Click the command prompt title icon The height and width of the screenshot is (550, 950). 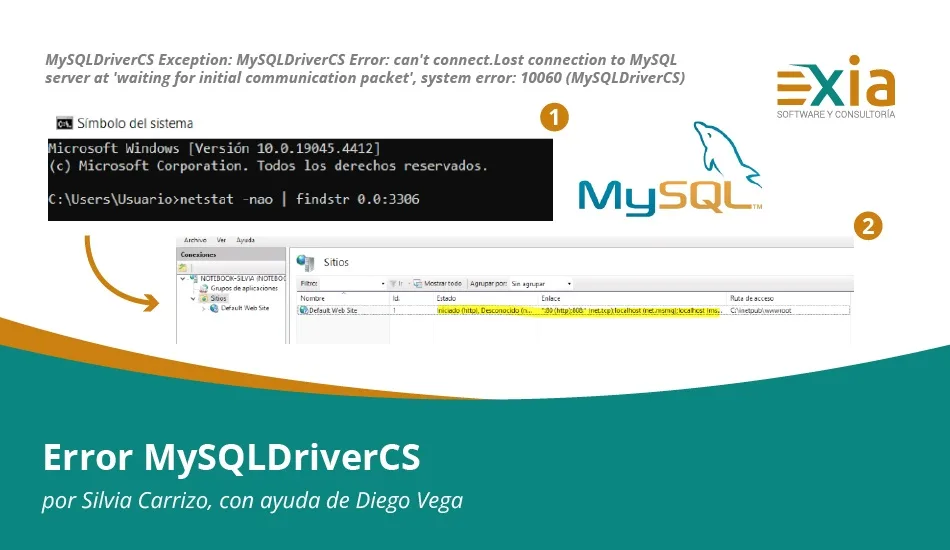click(x=64, y=123)
